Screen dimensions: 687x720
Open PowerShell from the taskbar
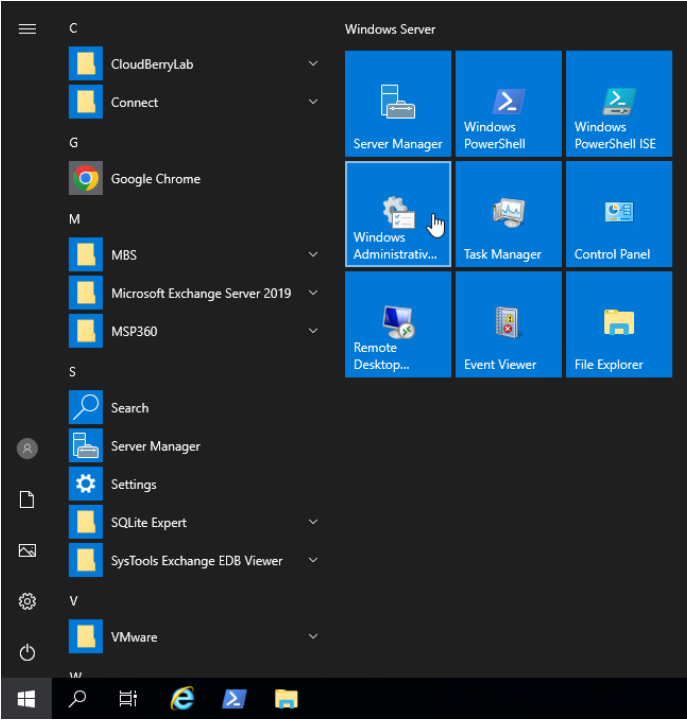click(234, 699)
